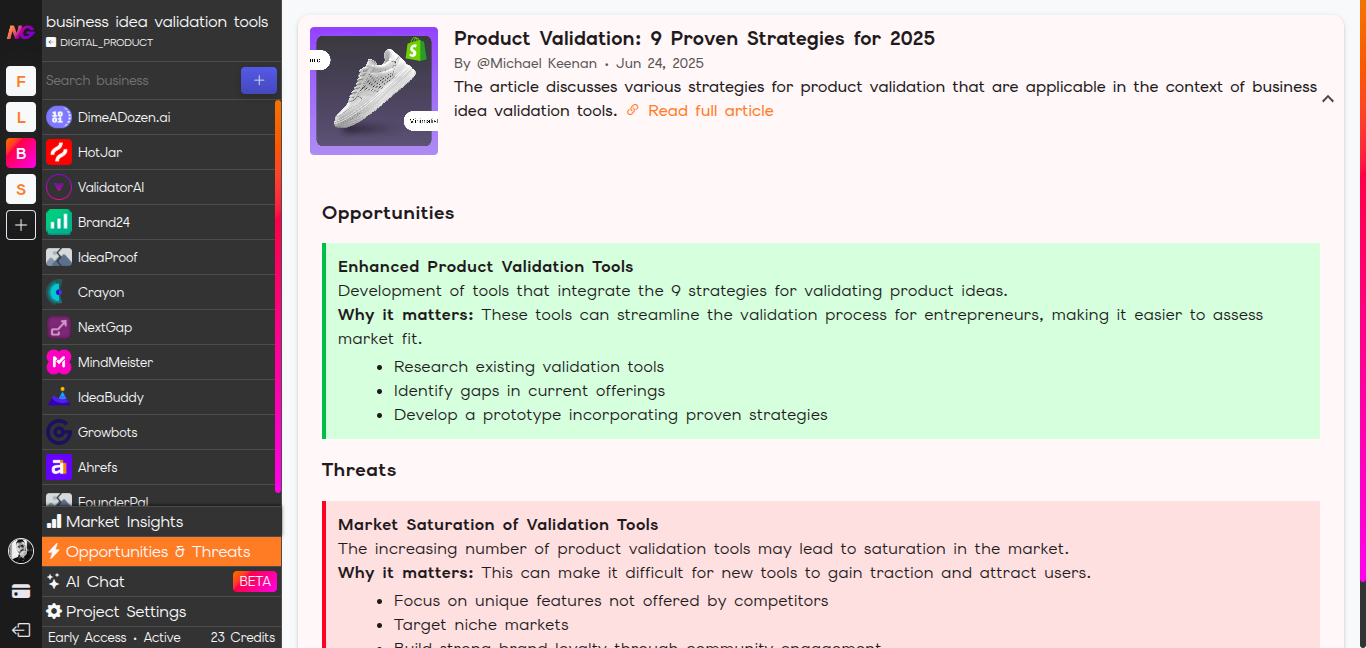Click the Brand24 icon
This screenshot has height=648, width=1366.
pos(60,222)
